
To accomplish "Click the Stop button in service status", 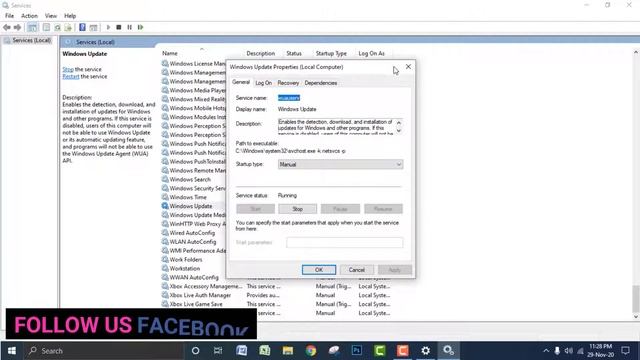I will coord(298,209).
